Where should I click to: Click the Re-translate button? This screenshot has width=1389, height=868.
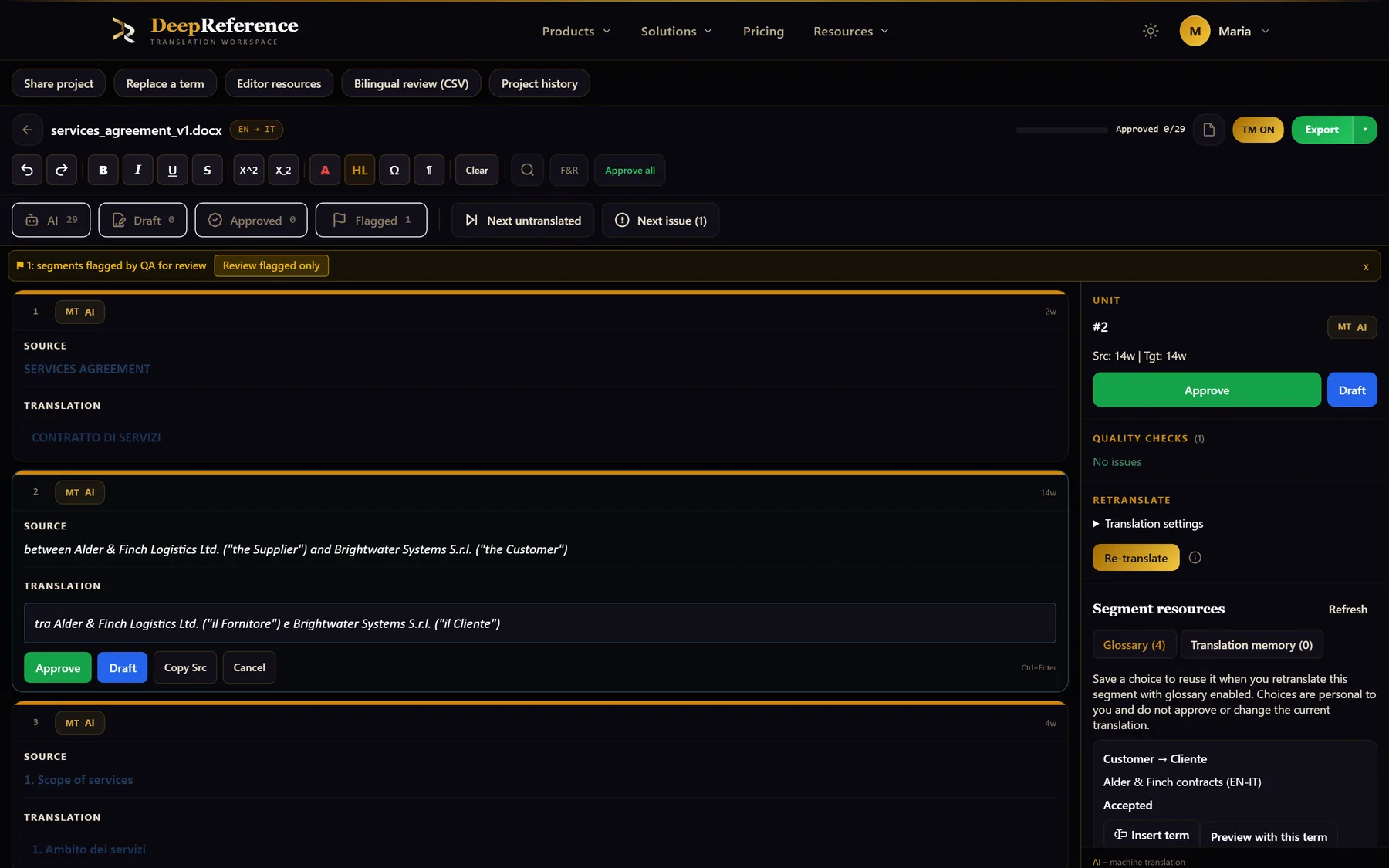point(1136,558)
